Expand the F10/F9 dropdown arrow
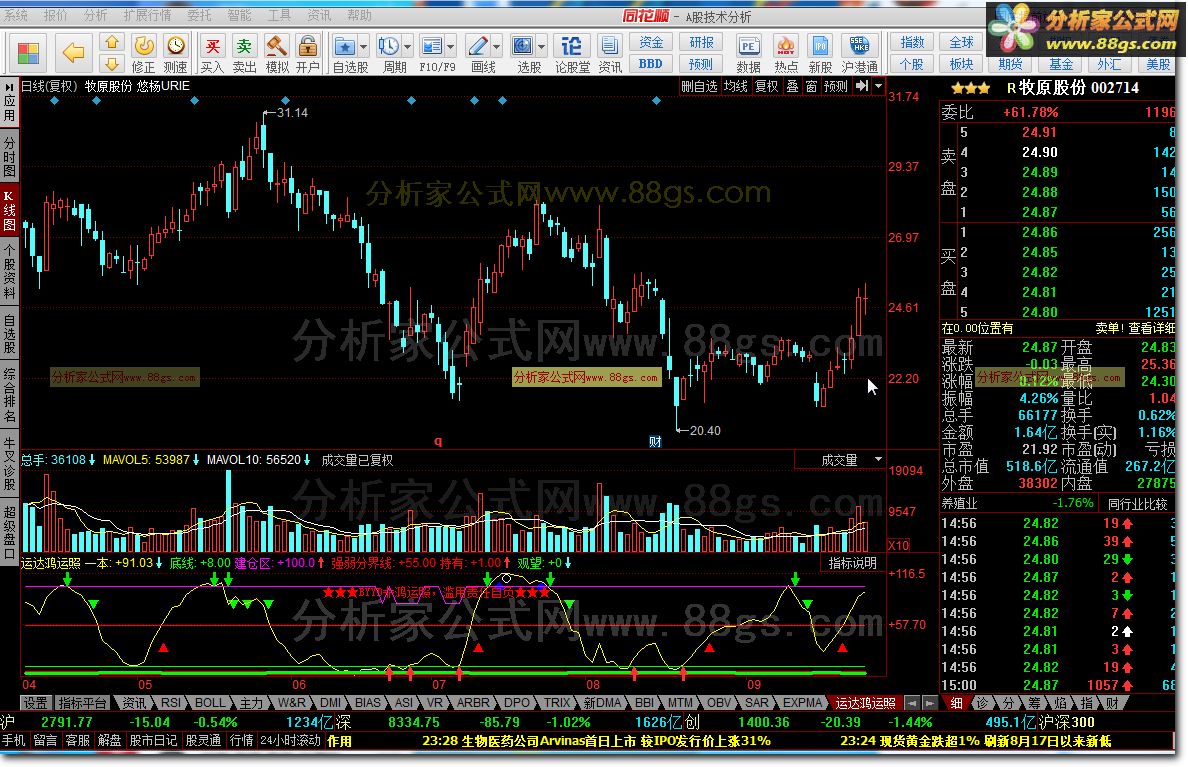The width and height of the screenshot is (1188, 767). (451, 46)
